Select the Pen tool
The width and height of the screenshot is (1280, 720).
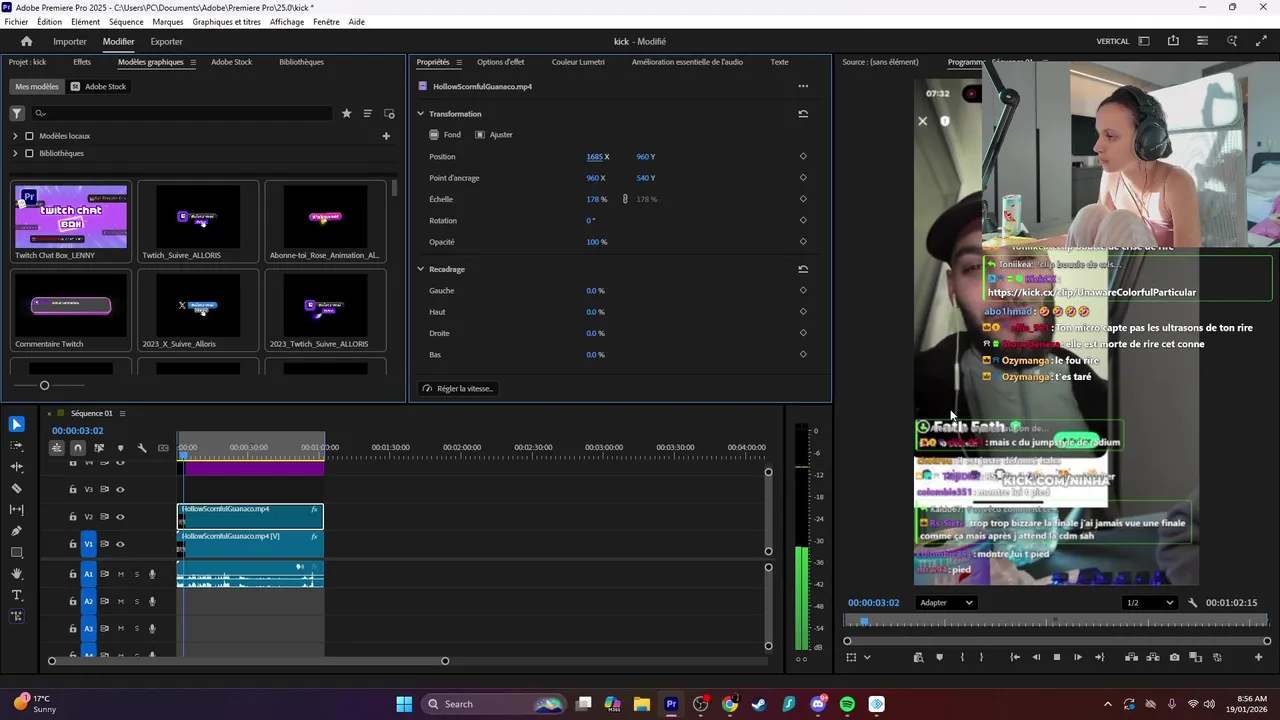point(17,531)
